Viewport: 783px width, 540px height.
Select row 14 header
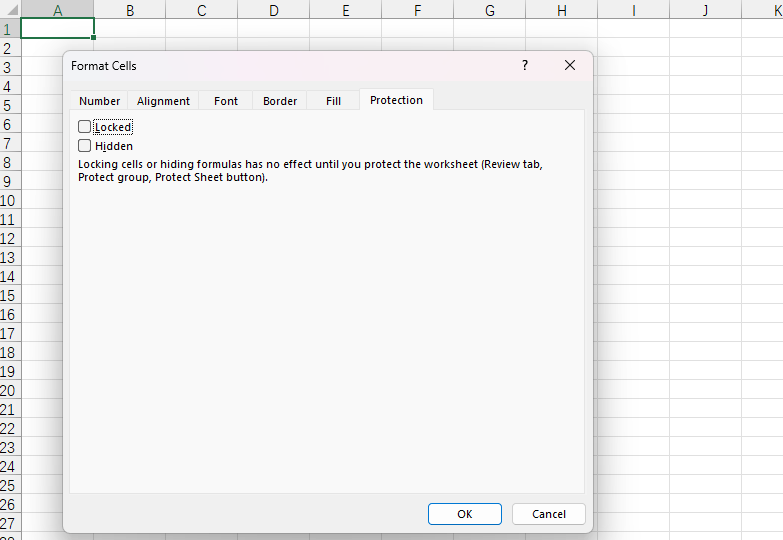(x=10, y=276)
